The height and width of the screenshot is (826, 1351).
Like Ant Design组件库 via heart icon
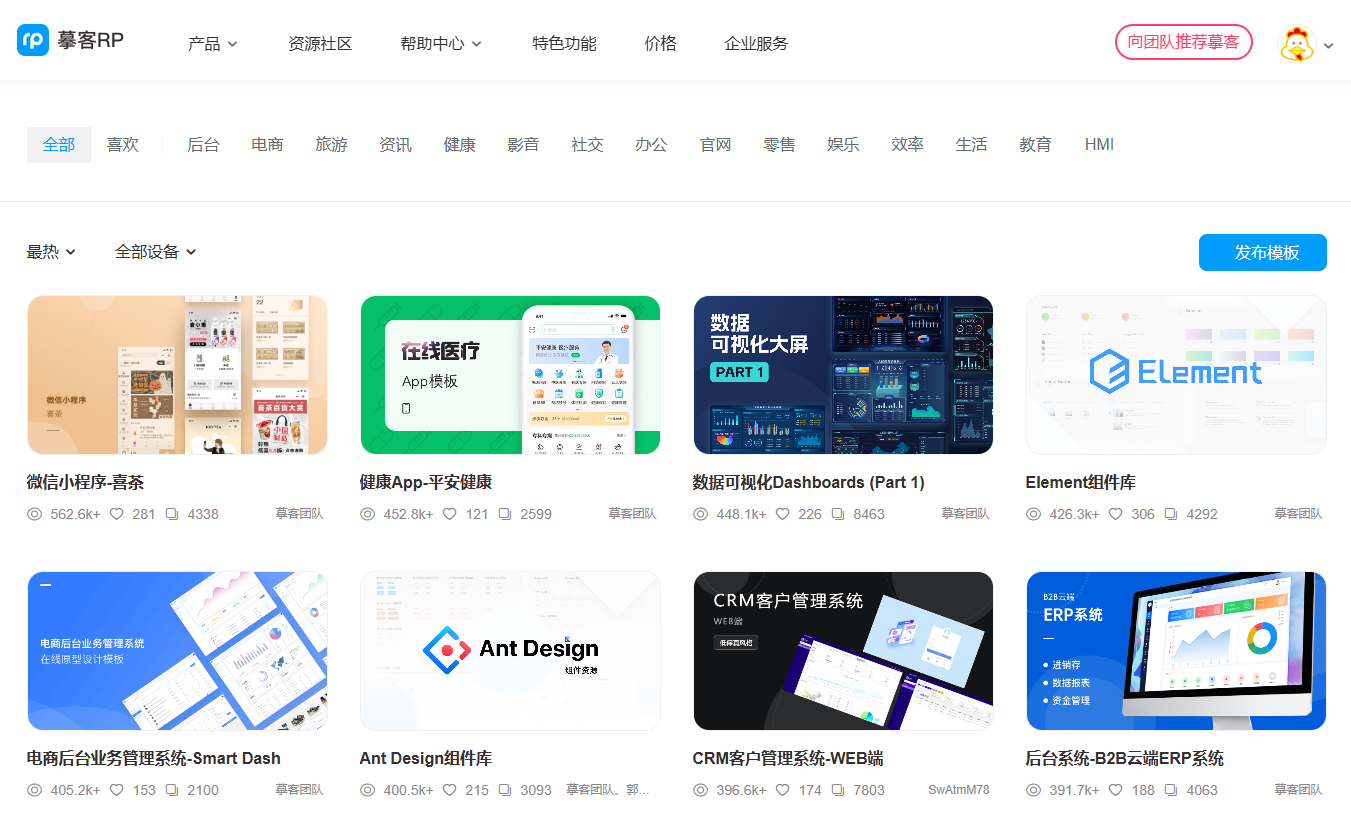[449, 790]
